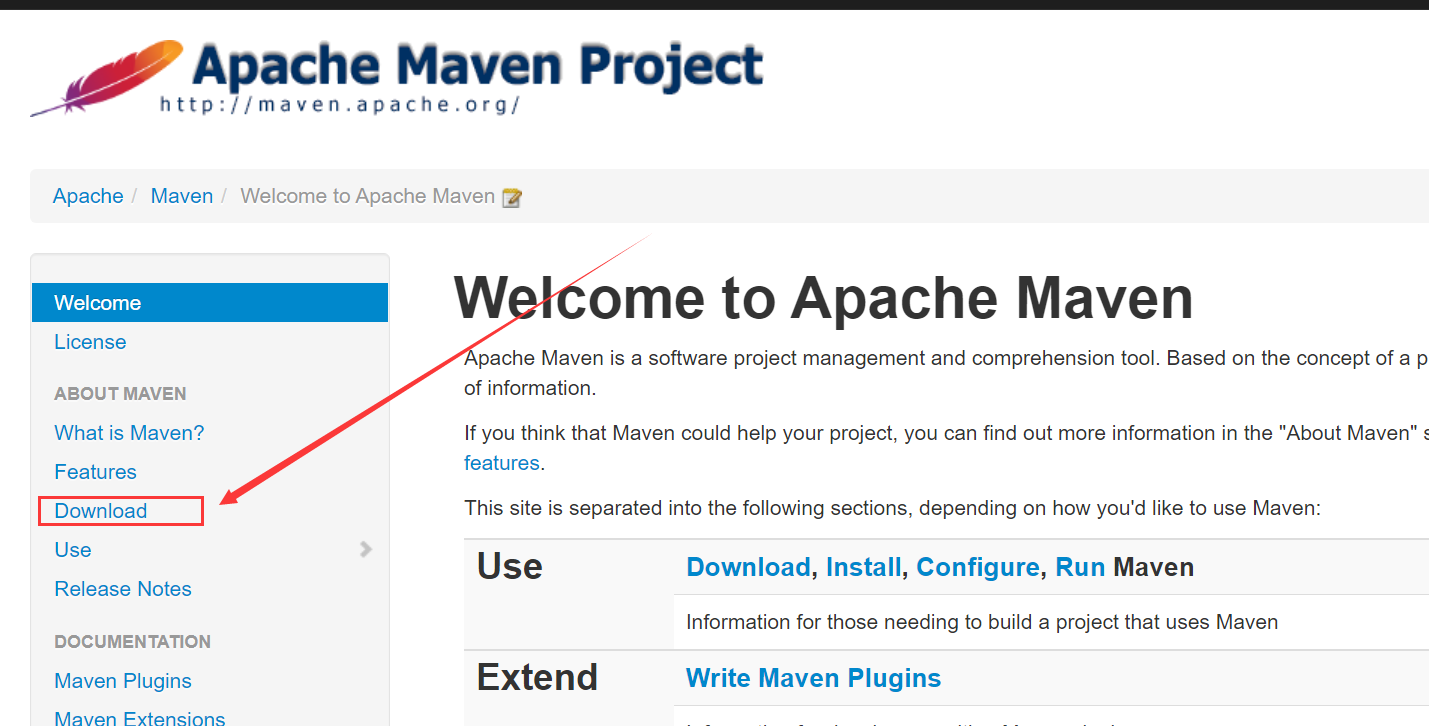Open the Use sidebar item
This screenshot has height=726, width=1429.
[73, 550]
